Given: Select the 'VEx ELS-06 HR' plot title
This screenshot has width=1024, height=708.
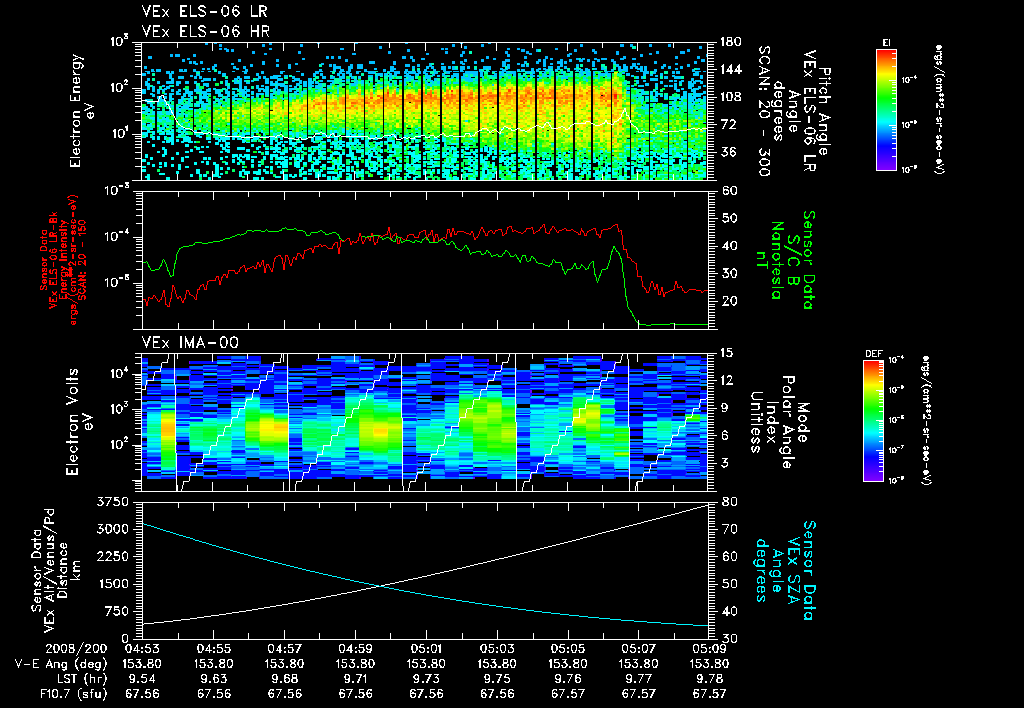Looking at the screenshot, I should pos(206,31).
